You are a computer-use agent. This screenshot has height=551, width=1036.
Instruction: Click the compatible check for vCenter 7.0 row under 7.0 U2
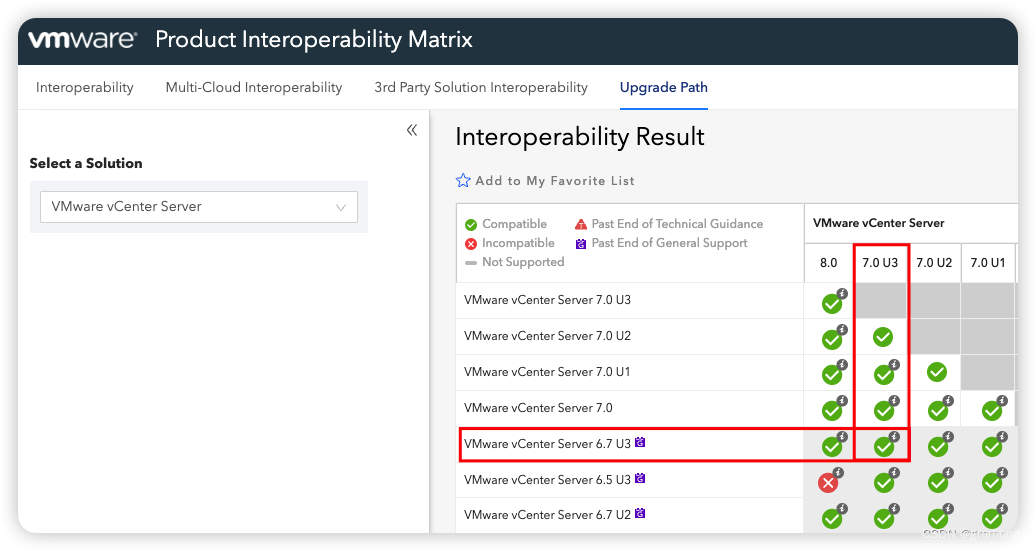tap(938, 410)
